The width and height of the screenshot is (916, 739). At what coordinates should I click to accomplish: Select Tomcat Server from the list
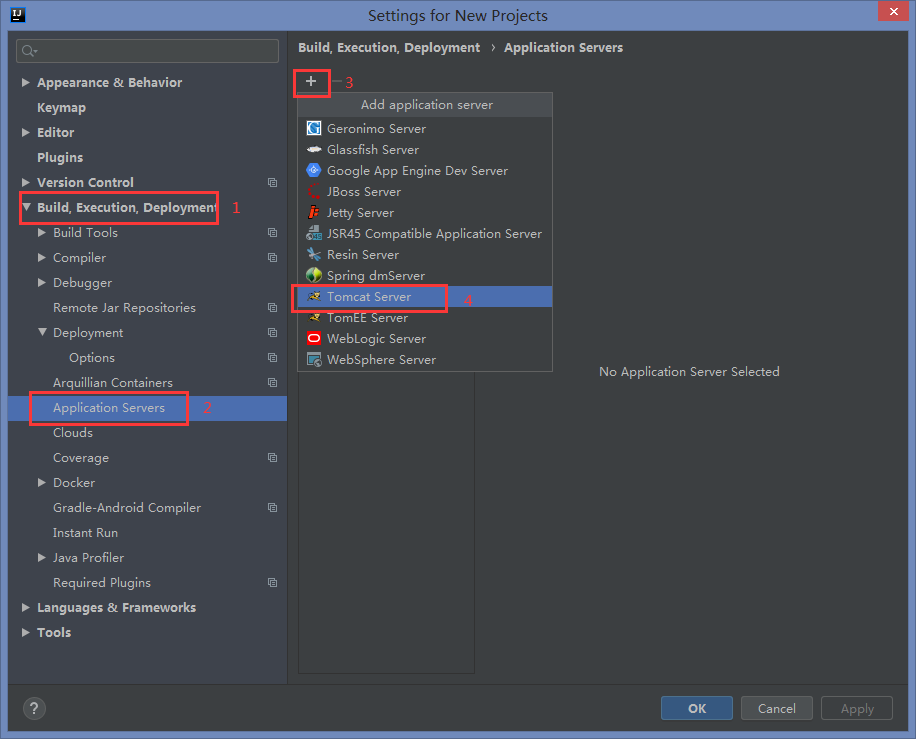point(369,297)
